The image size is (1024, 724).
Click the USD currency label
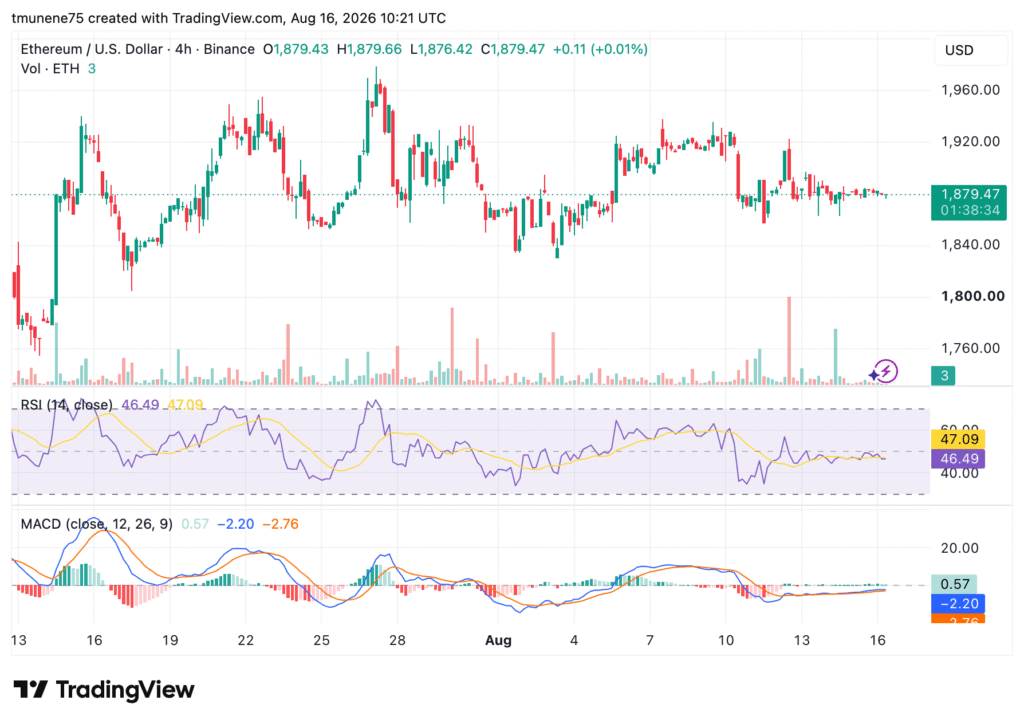[x=959, y=50]
